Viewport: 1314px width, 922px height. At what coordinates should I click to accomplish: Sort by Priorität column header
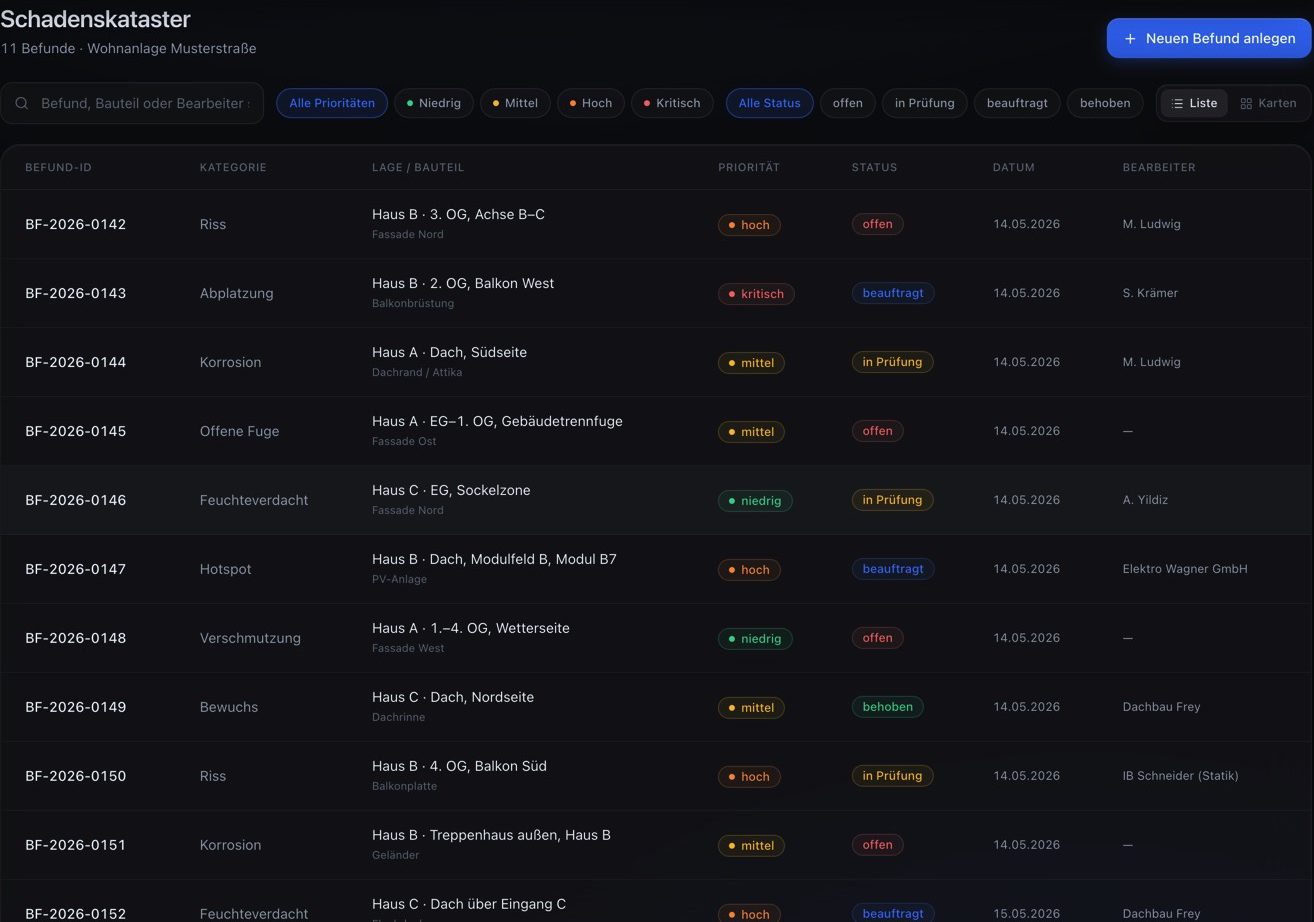749,167
